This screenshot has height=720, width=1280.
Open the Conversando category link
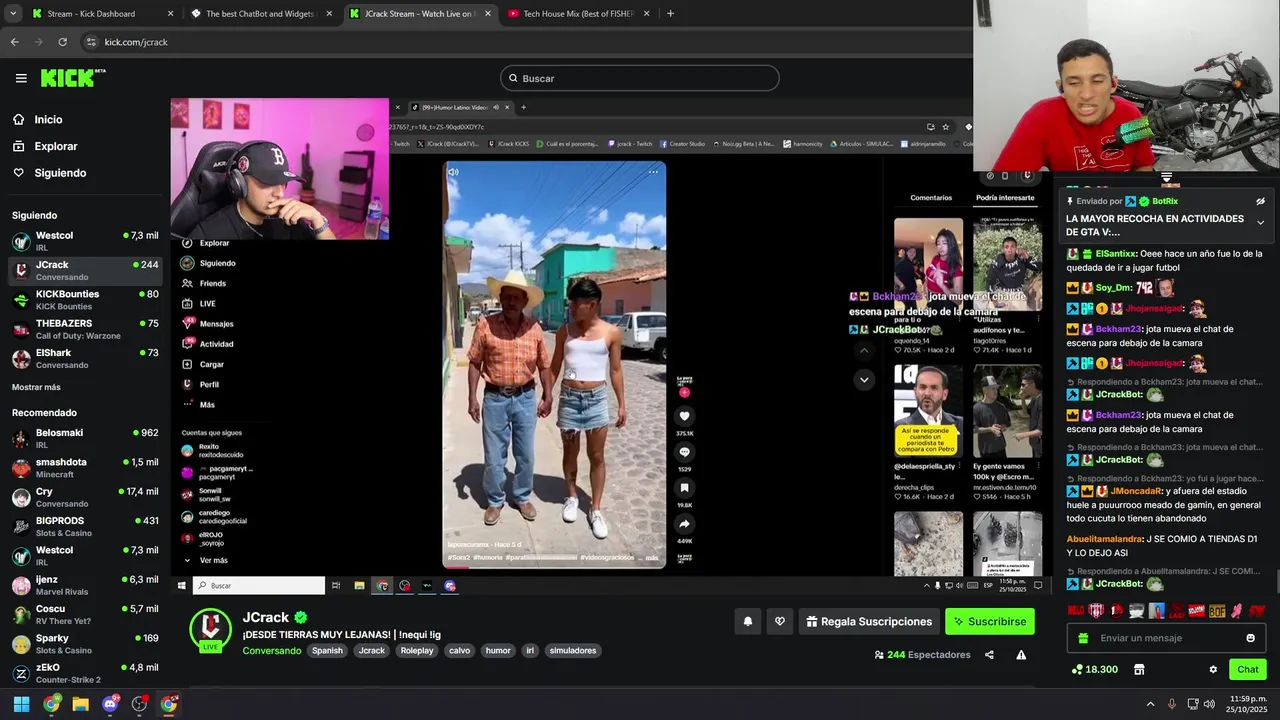click(272, 650)
